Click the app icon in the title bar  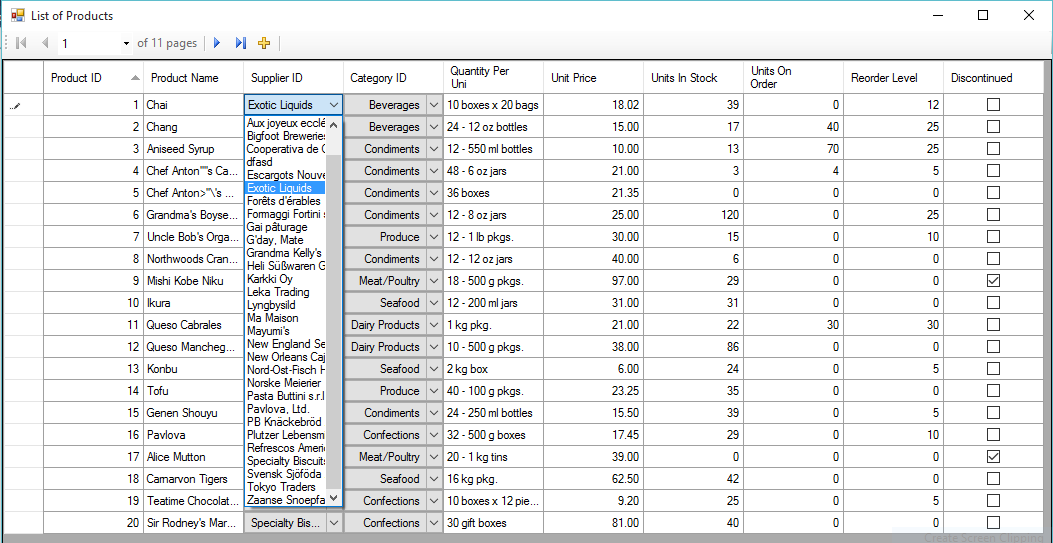click(x=17, y=15)
